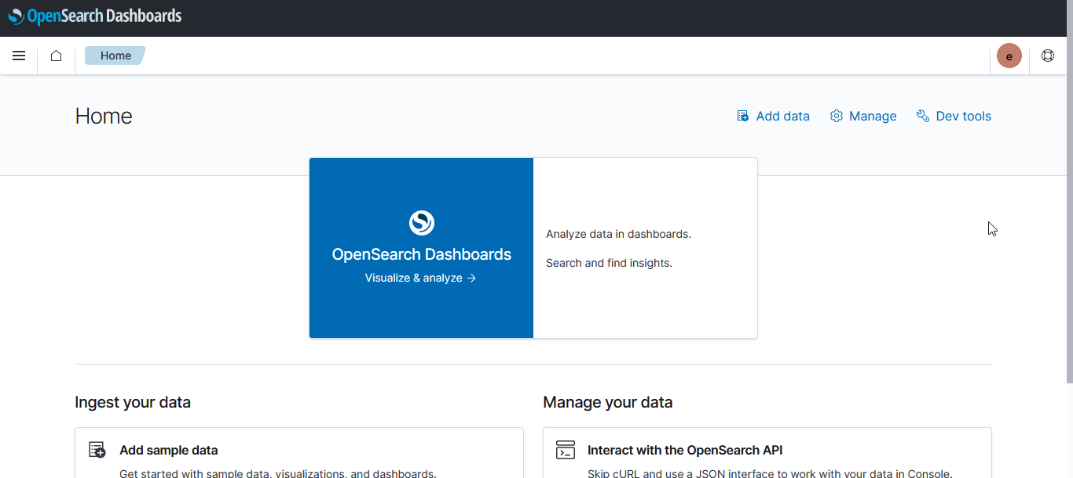The height and width of the screenshot is (478, 1073).
Task: Open the help lifebuoy icon
Action: pos(1047,56)
